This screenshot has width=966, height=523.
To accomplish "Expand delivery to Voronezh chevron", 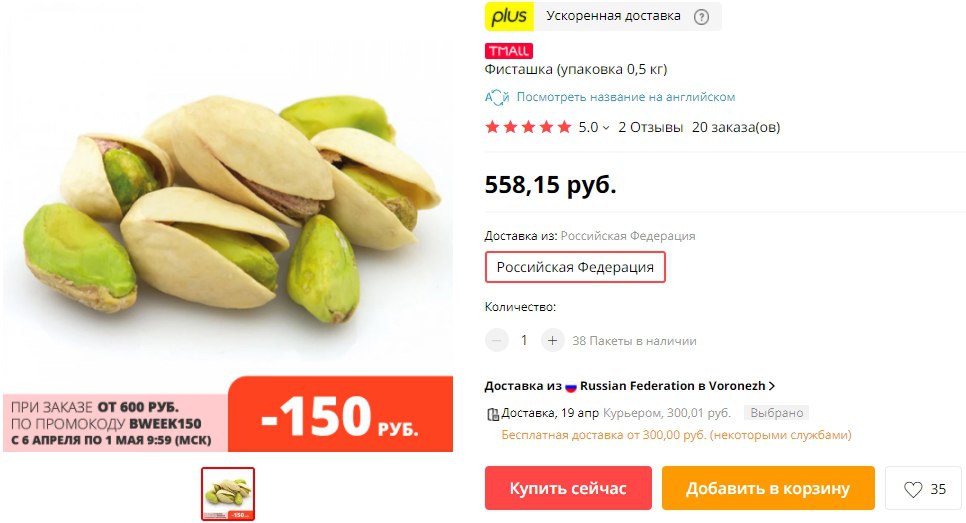I will (x=772, y=386).
